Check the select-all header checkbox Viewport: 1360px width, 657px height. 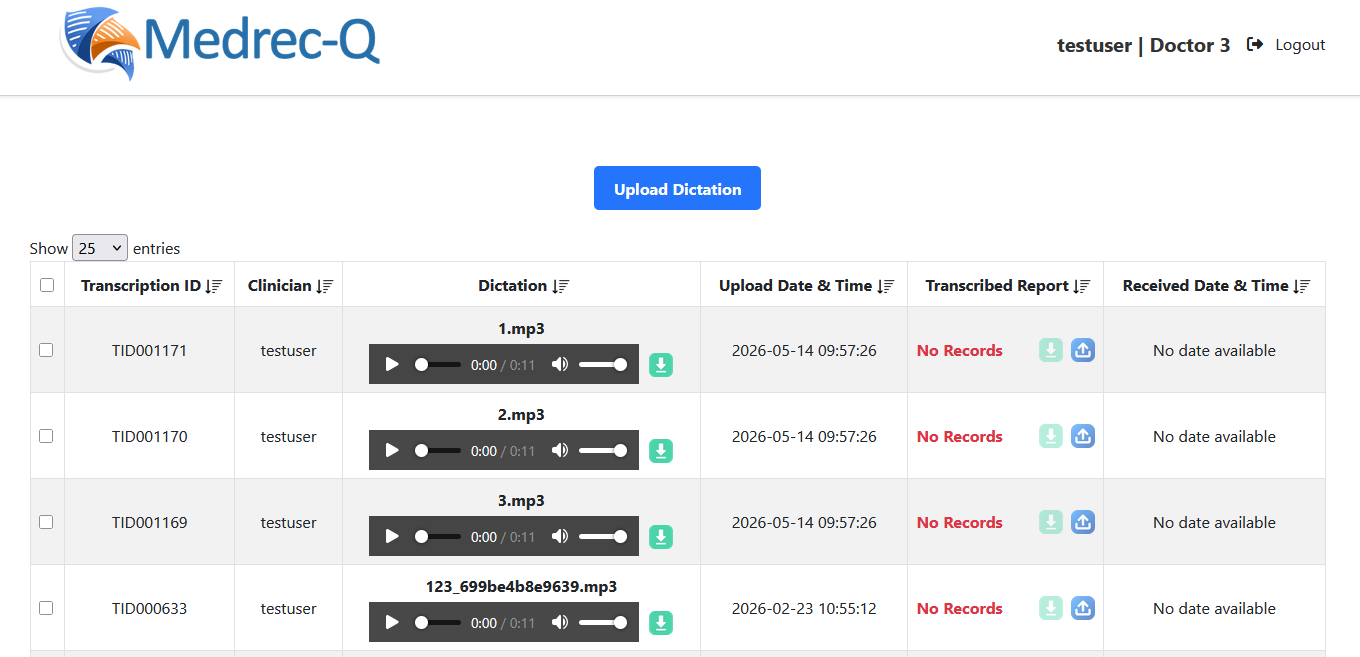tap(47, 285)
